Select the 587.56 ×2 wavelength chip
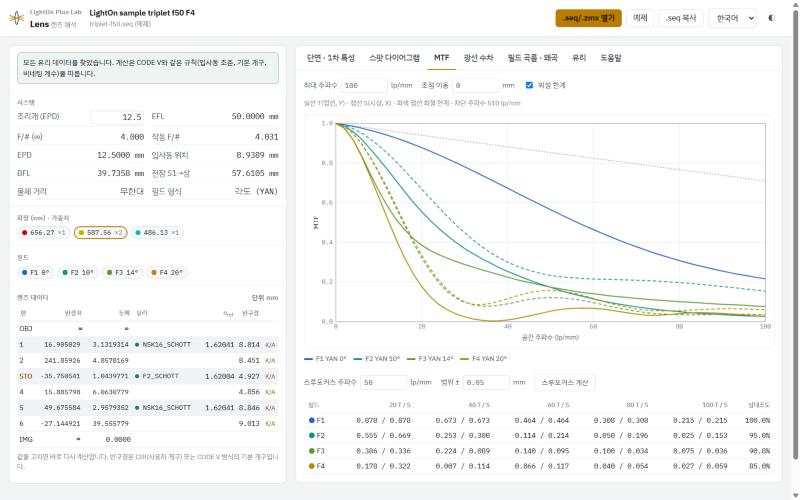Screen dimensions: 800x500 pos(101,233)
